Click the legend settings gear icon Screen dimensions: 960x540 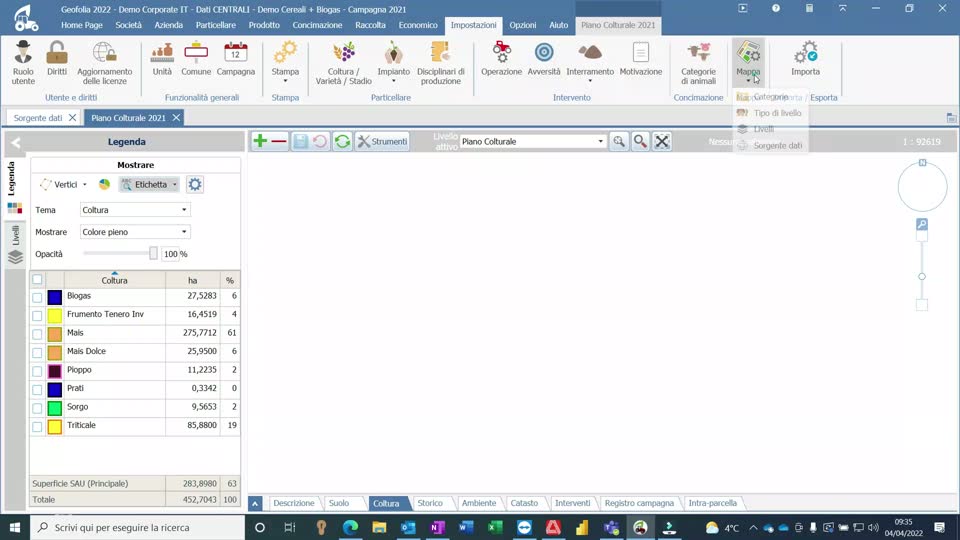pos(195,184)
